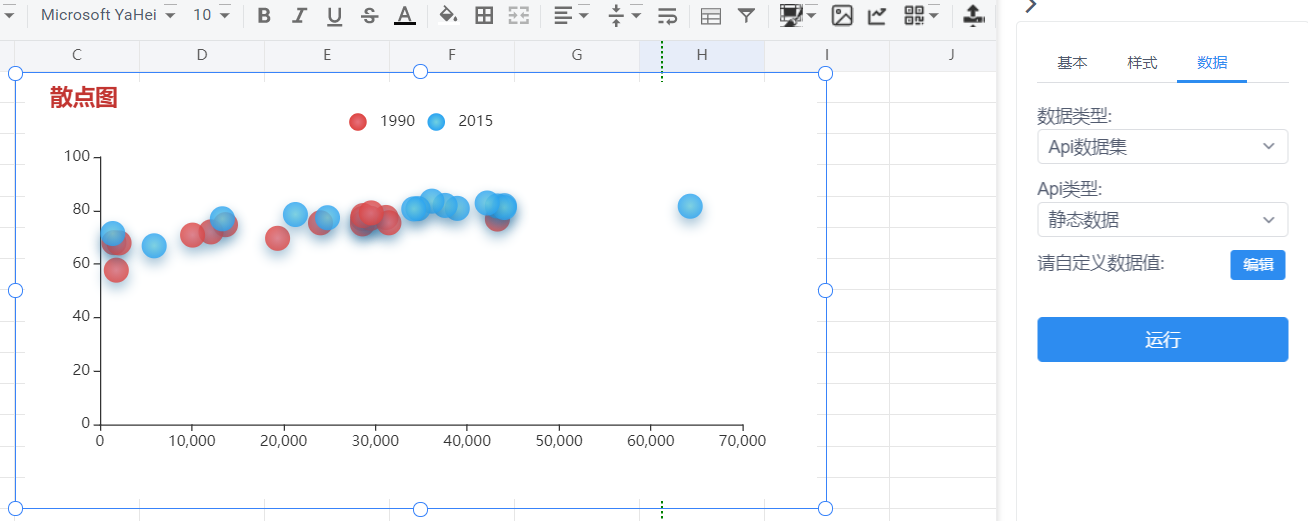Select column E header
This screenshot has height=521, width=1308.
pyautogui.click(x=327, y=55)
